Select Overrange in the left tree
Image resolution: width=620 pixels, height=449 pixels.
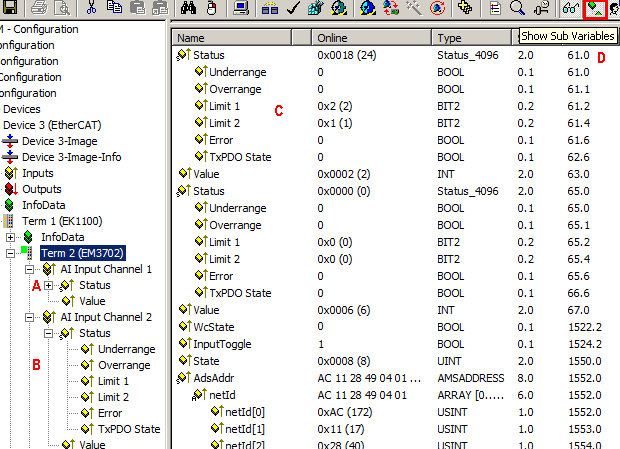(x=124, y=365)
